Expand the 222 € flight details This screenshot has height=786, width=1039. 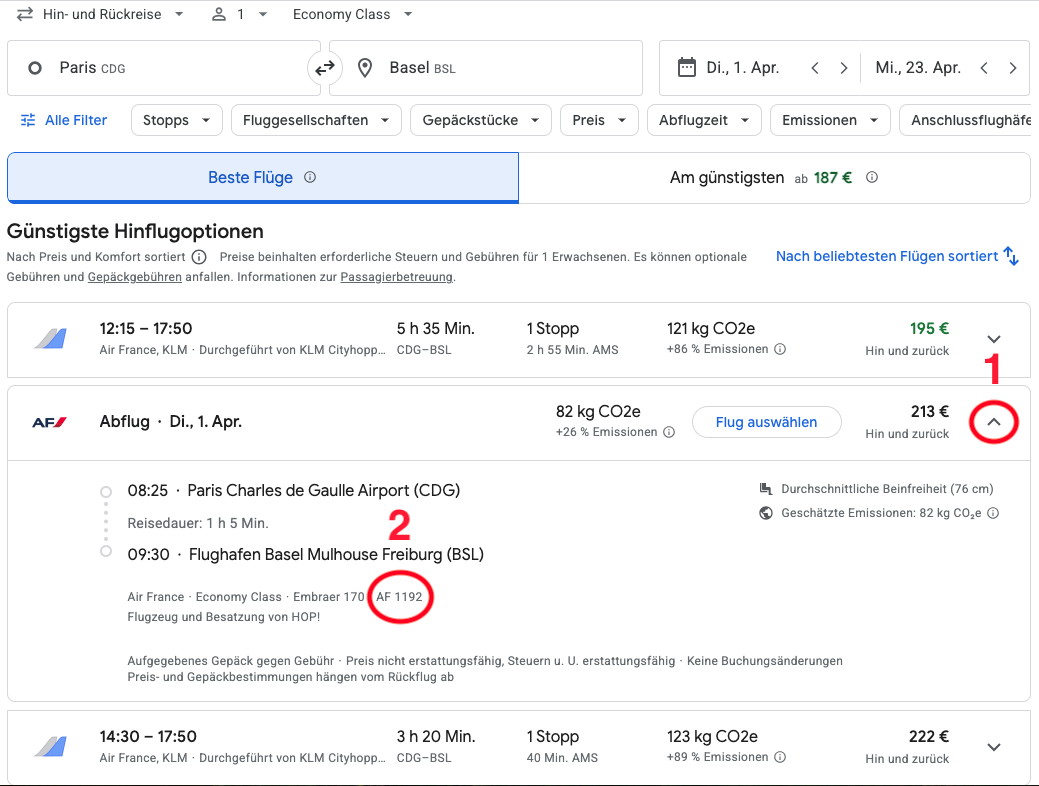(994, 747)
